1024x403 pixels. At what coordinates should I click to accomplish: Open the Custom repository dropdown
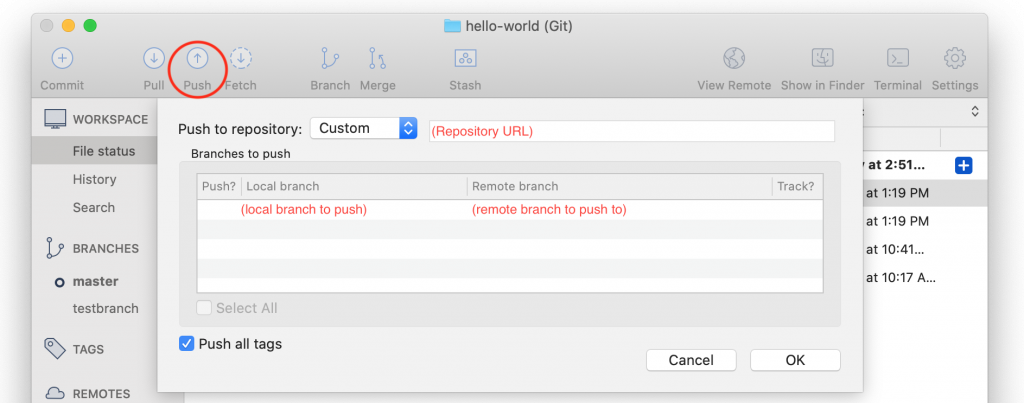(364, 128)
